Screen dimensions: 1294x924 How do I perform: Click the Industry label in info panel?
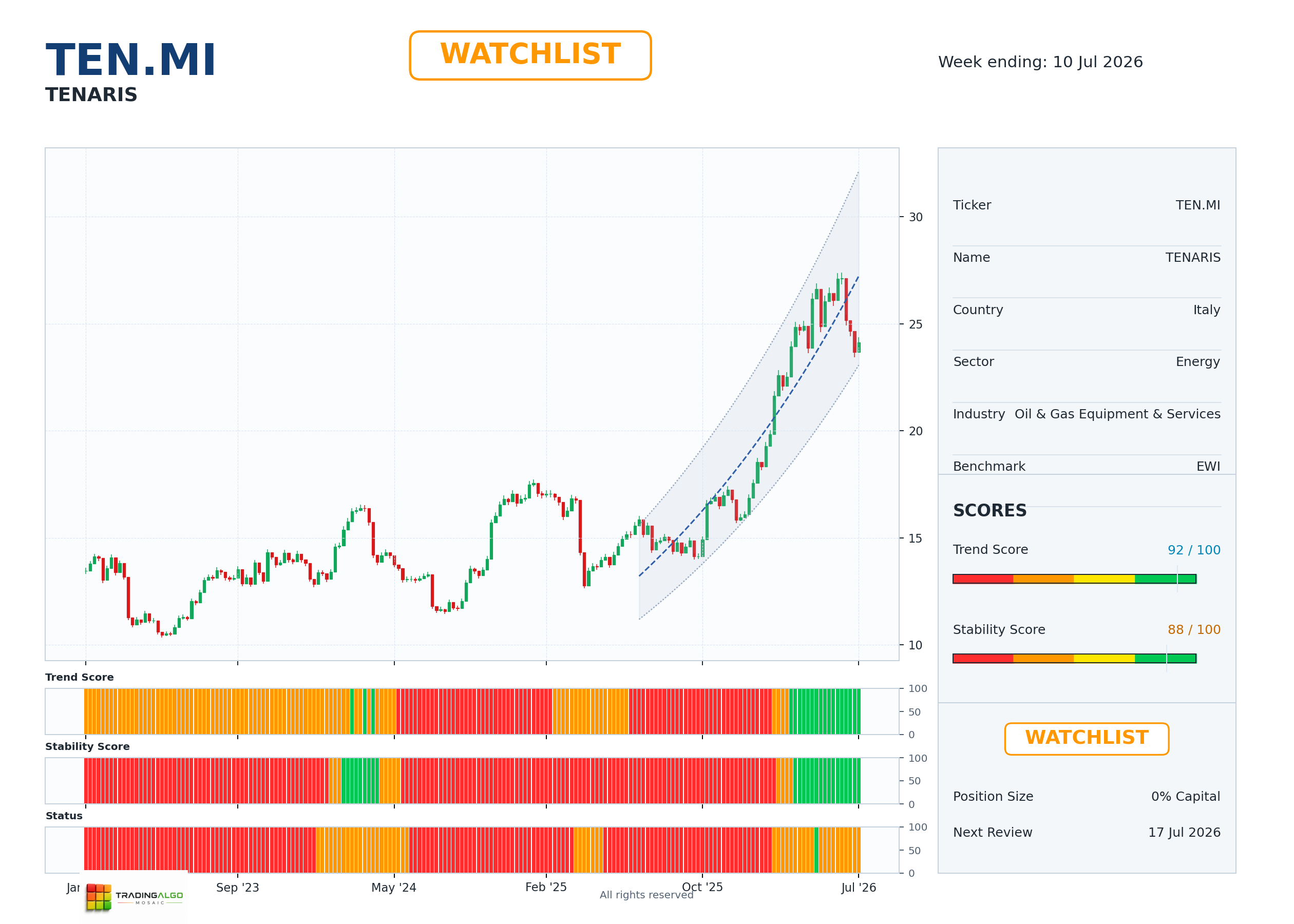[x=979, y=414]
